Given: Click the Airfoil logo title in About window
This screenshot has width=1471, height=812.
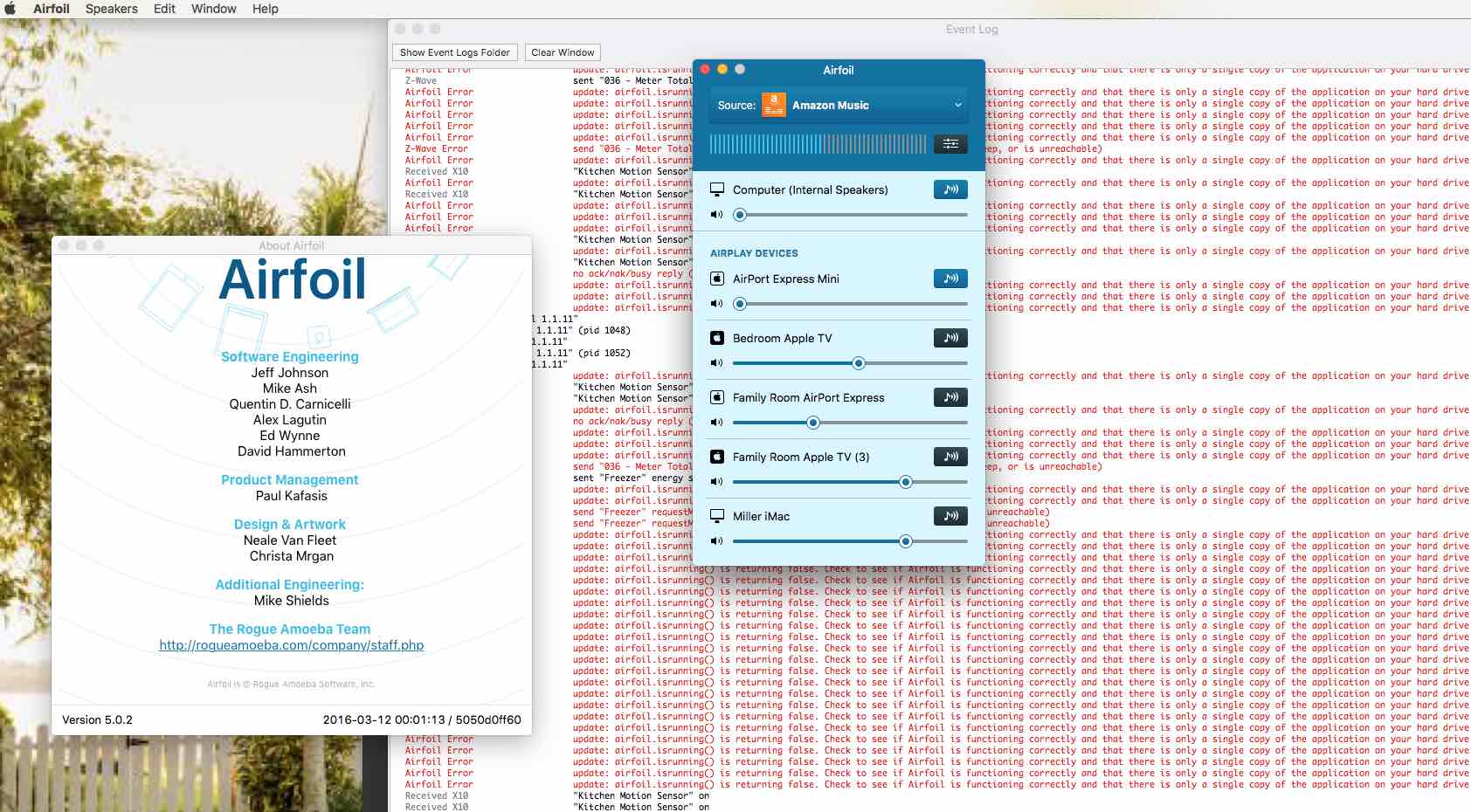Looking at the screenshot, I should point(292,279).
